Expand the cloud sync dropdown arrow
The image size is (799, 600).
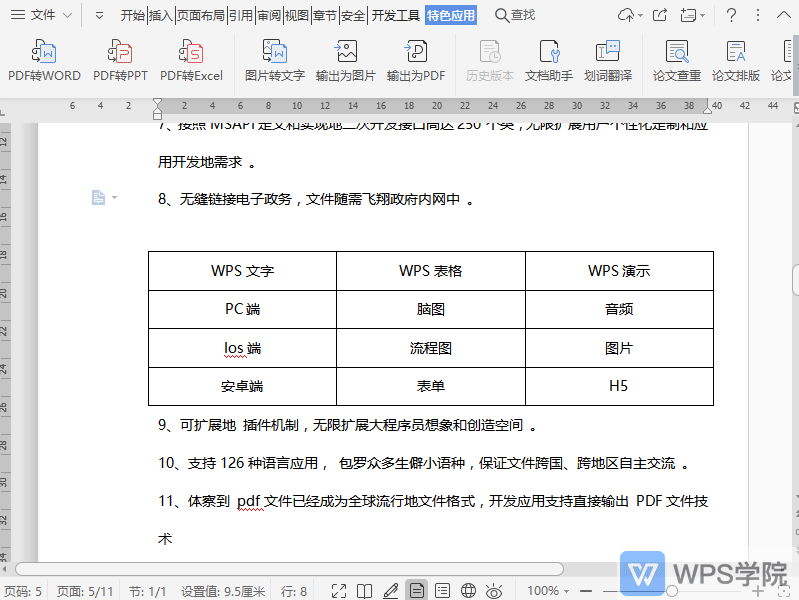[641, 16]
